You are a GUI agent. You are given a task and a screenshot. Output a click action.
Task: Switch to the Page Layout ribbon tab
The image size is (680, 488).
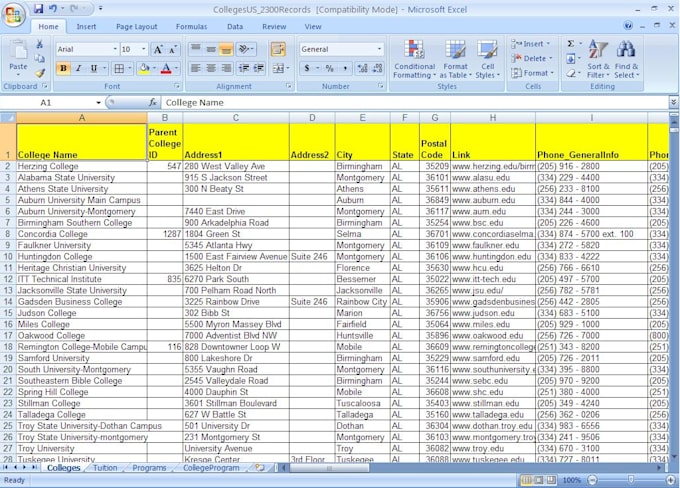point(136,27)
